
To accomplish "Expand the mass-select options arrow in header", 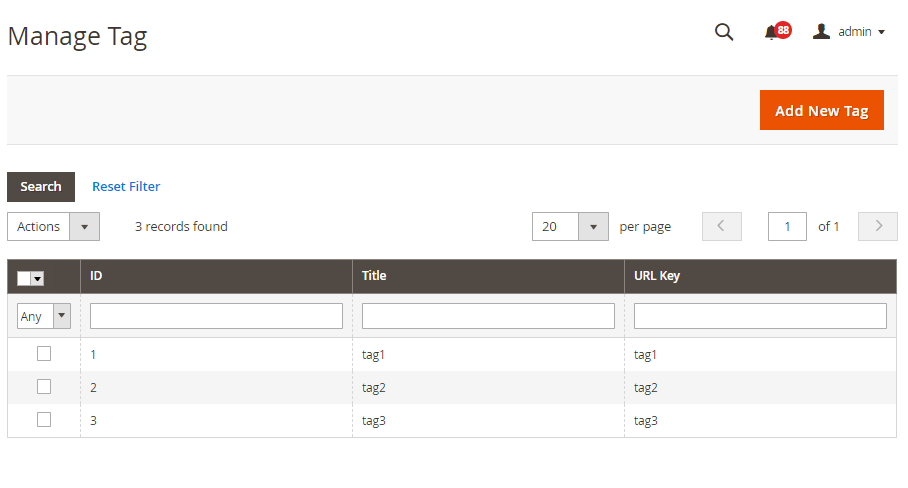I will click(38, 278).
